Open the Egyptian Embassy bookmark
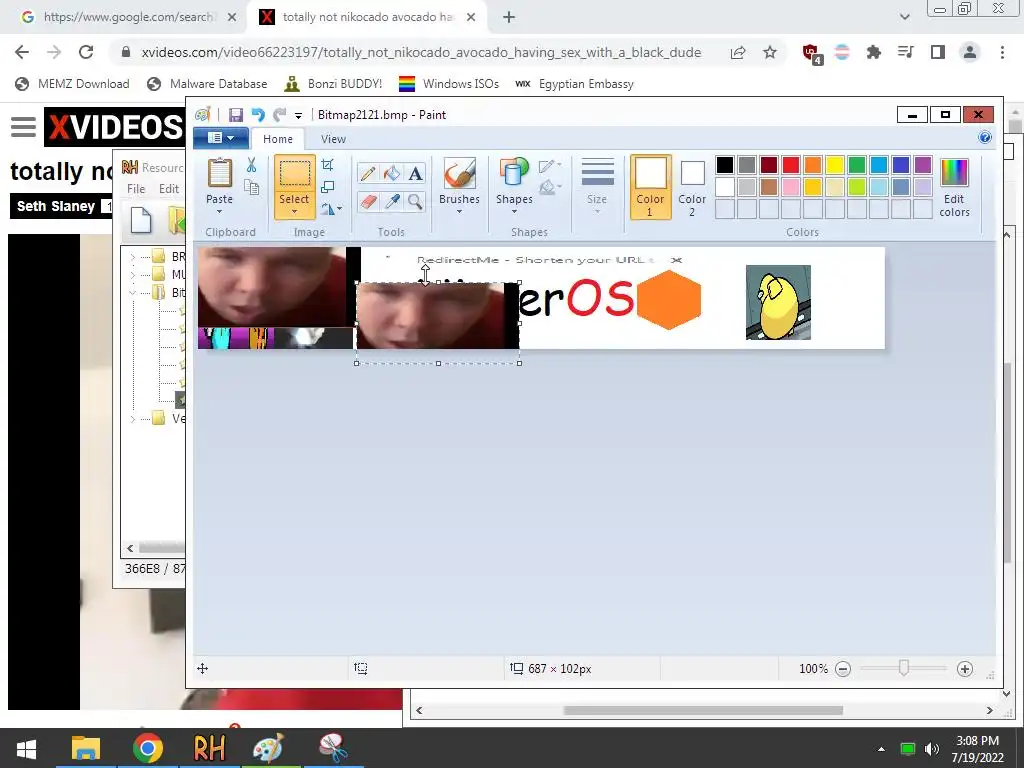Image resolution: width=1024 pixels, height=768 pixels. point(575,84)
